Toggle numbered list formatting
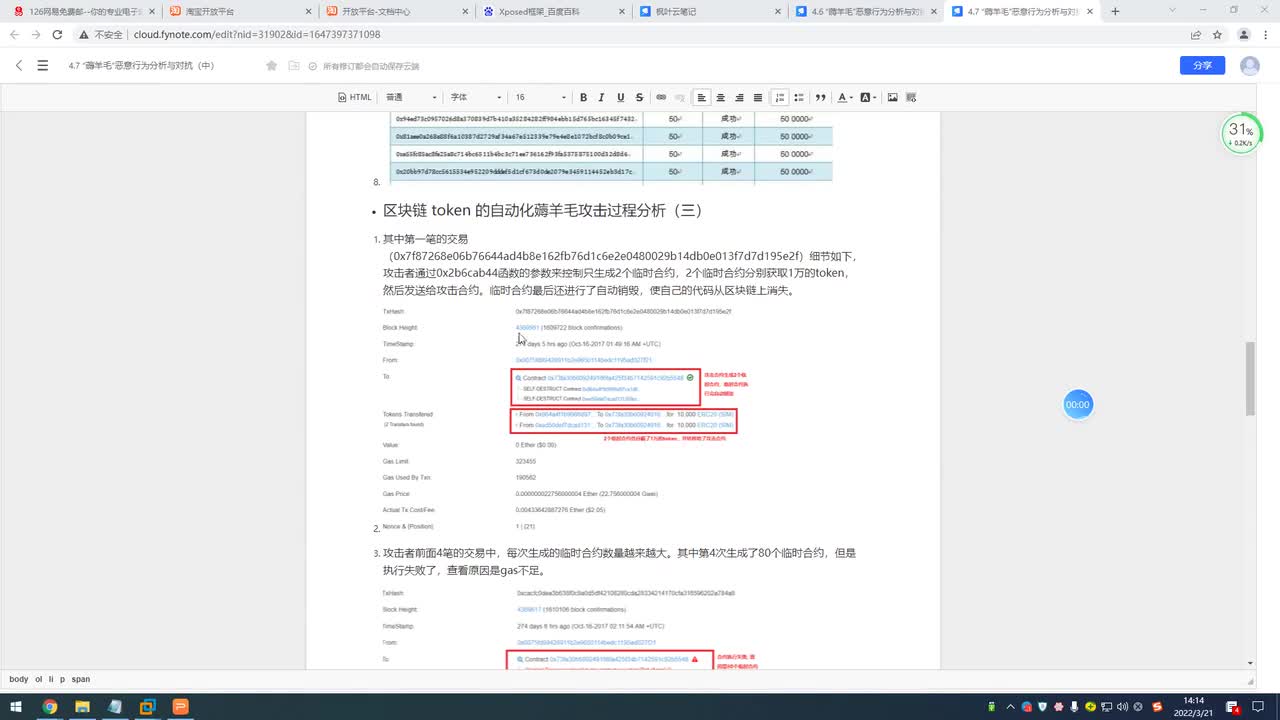 point(781,97)
